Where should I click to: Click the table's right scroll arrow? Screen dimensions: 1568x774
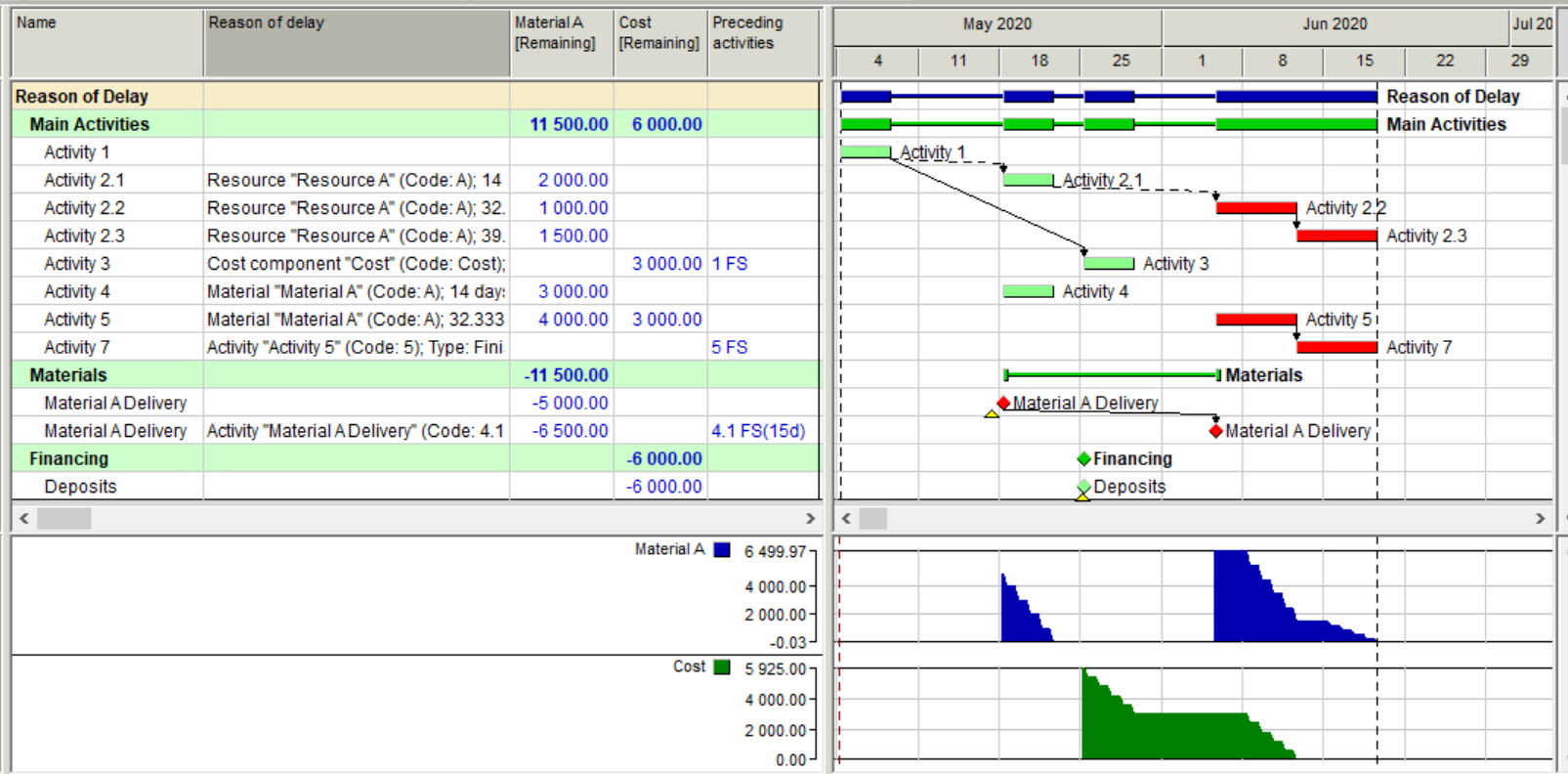click(x=810, y=519)
